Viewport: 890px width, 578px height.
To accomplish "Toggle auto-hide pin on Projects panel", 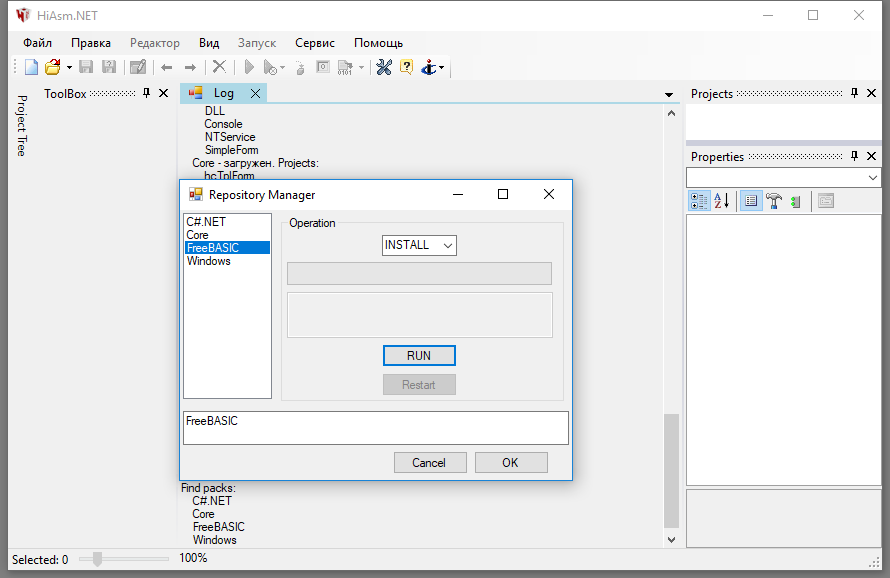I will (855, 93).
